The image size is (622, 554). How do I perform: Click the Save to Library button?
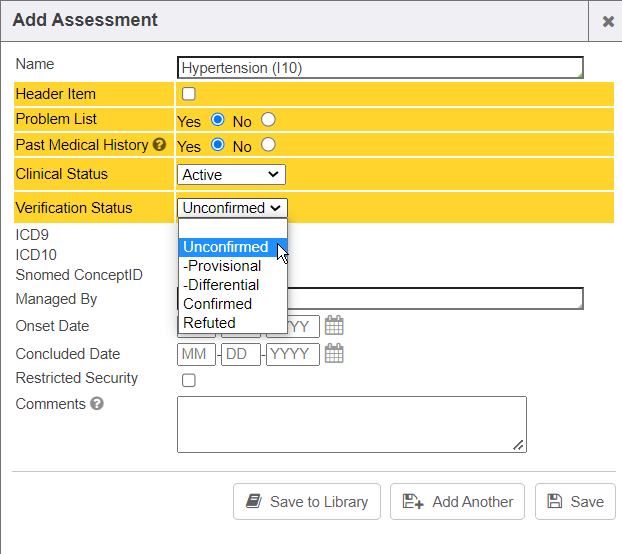tap(307, 502)
